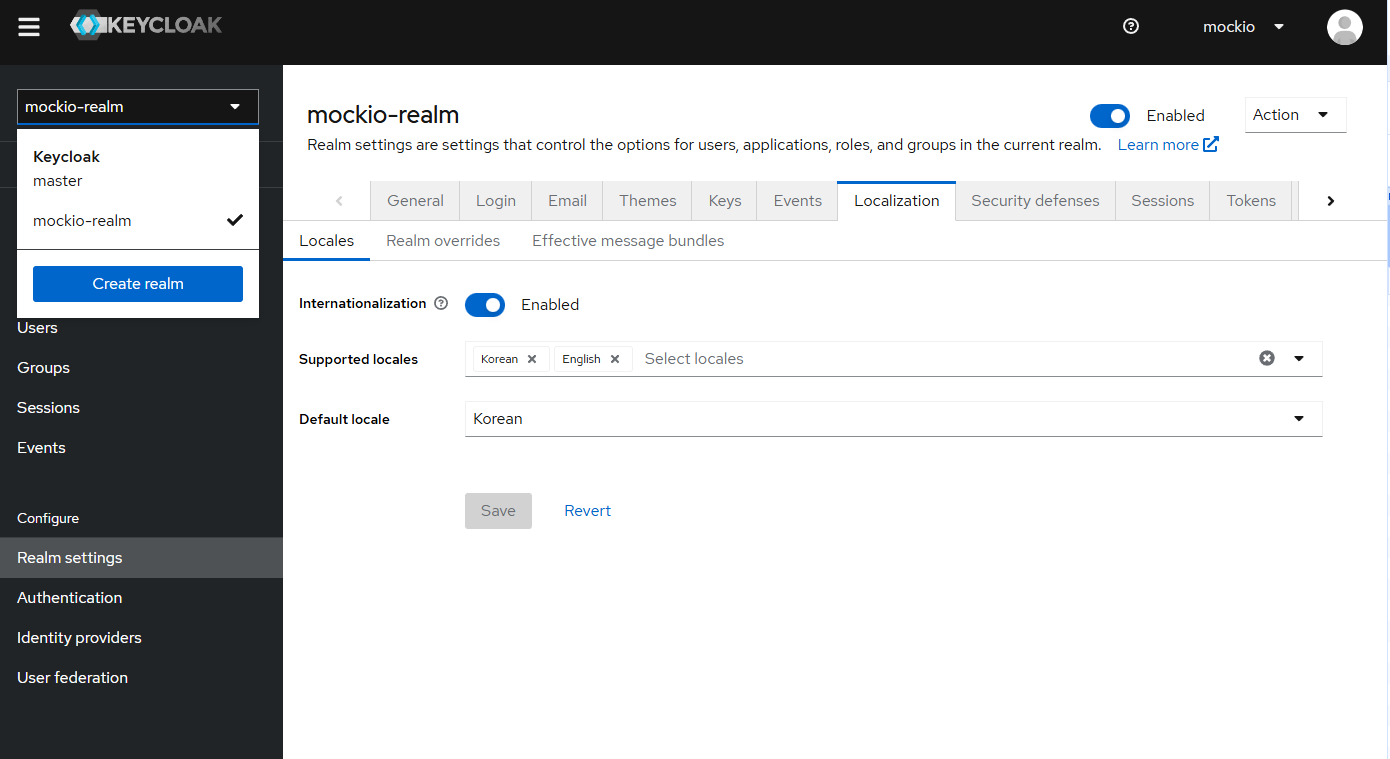Open the Learn more link

1168,145
